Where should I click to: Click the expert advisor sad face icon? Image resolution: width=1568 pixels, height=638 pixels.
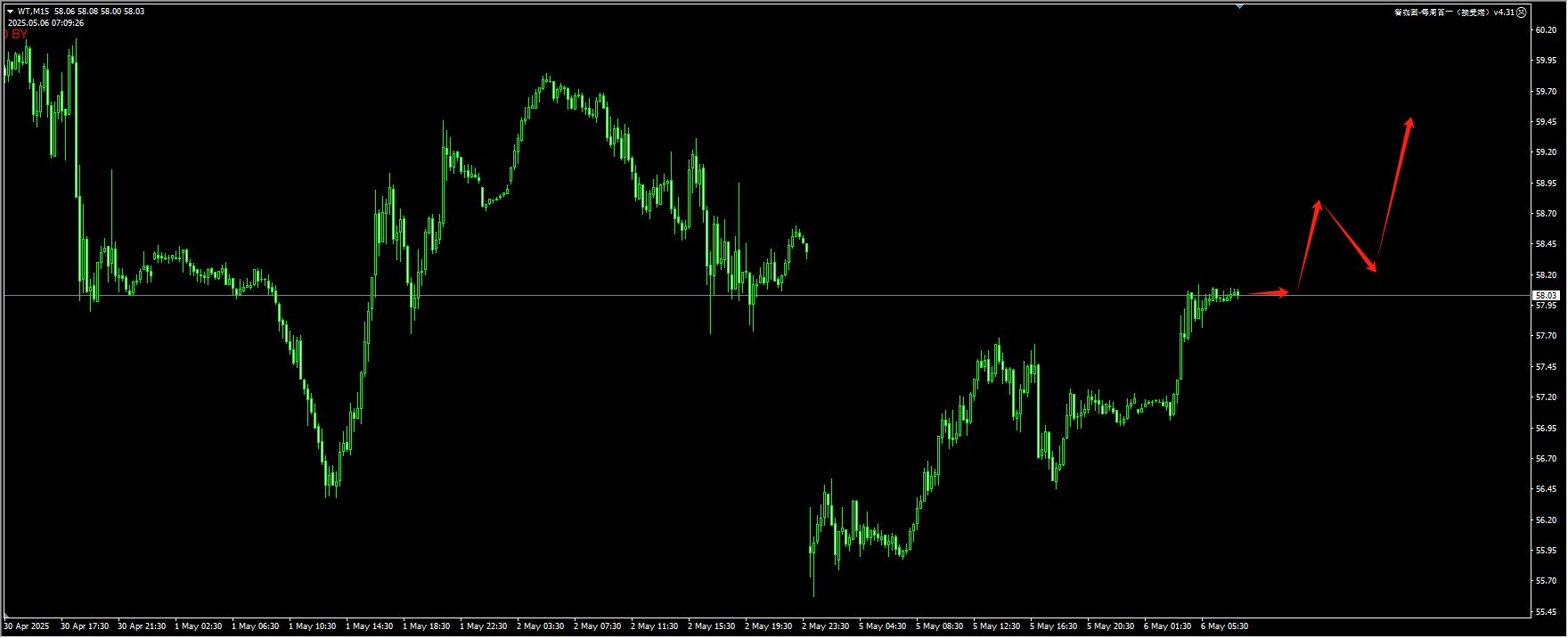1522,12
